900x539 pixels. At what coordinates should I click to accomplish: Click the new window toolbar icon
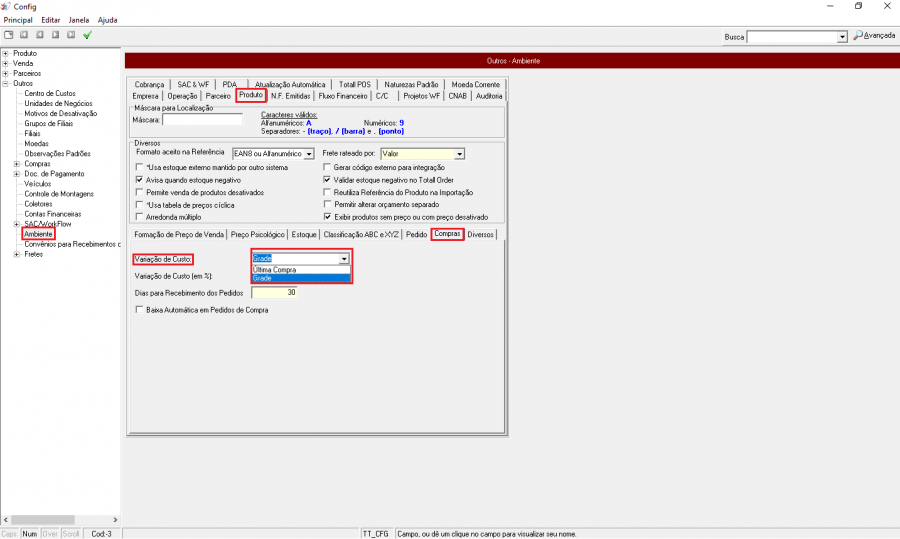pos(8,35)
